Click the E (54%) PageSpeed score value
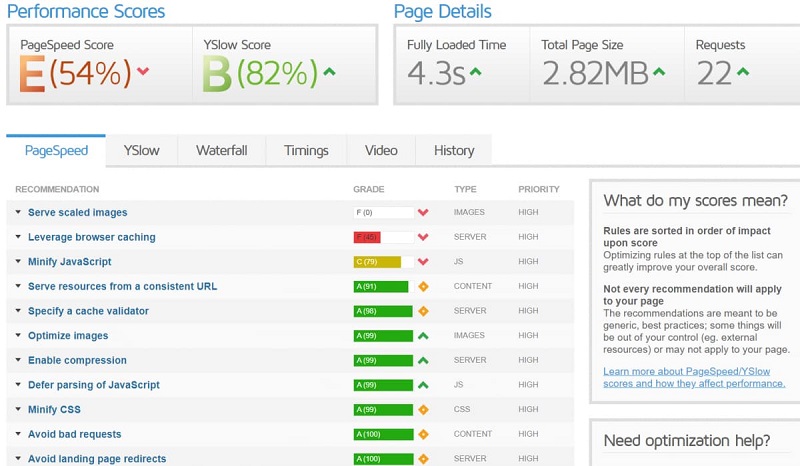800x466 pixels. click(76, 73)
